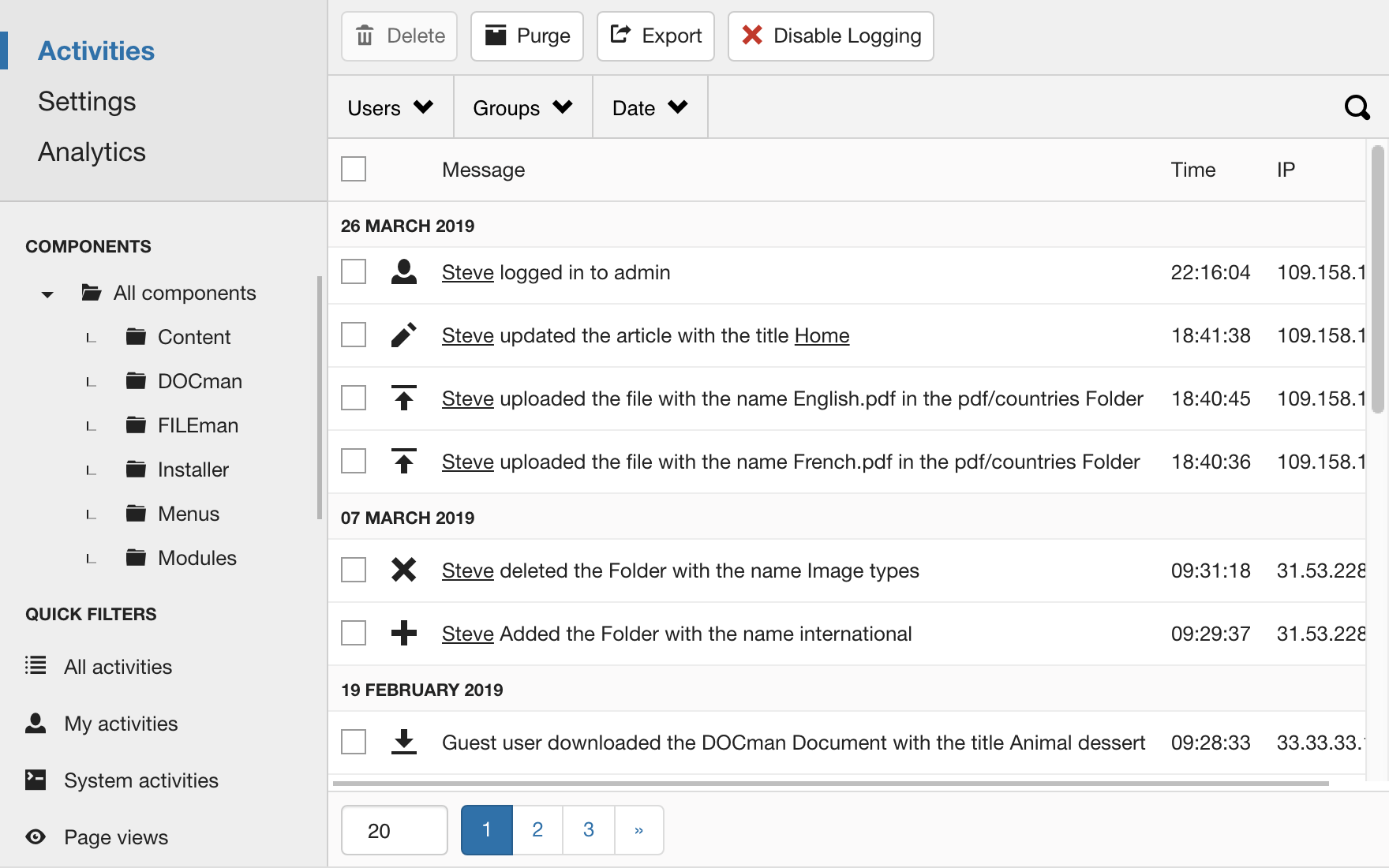Screen dimensions: 1389x868
Task: Click the search magnifier icon
Action: 1357,107
